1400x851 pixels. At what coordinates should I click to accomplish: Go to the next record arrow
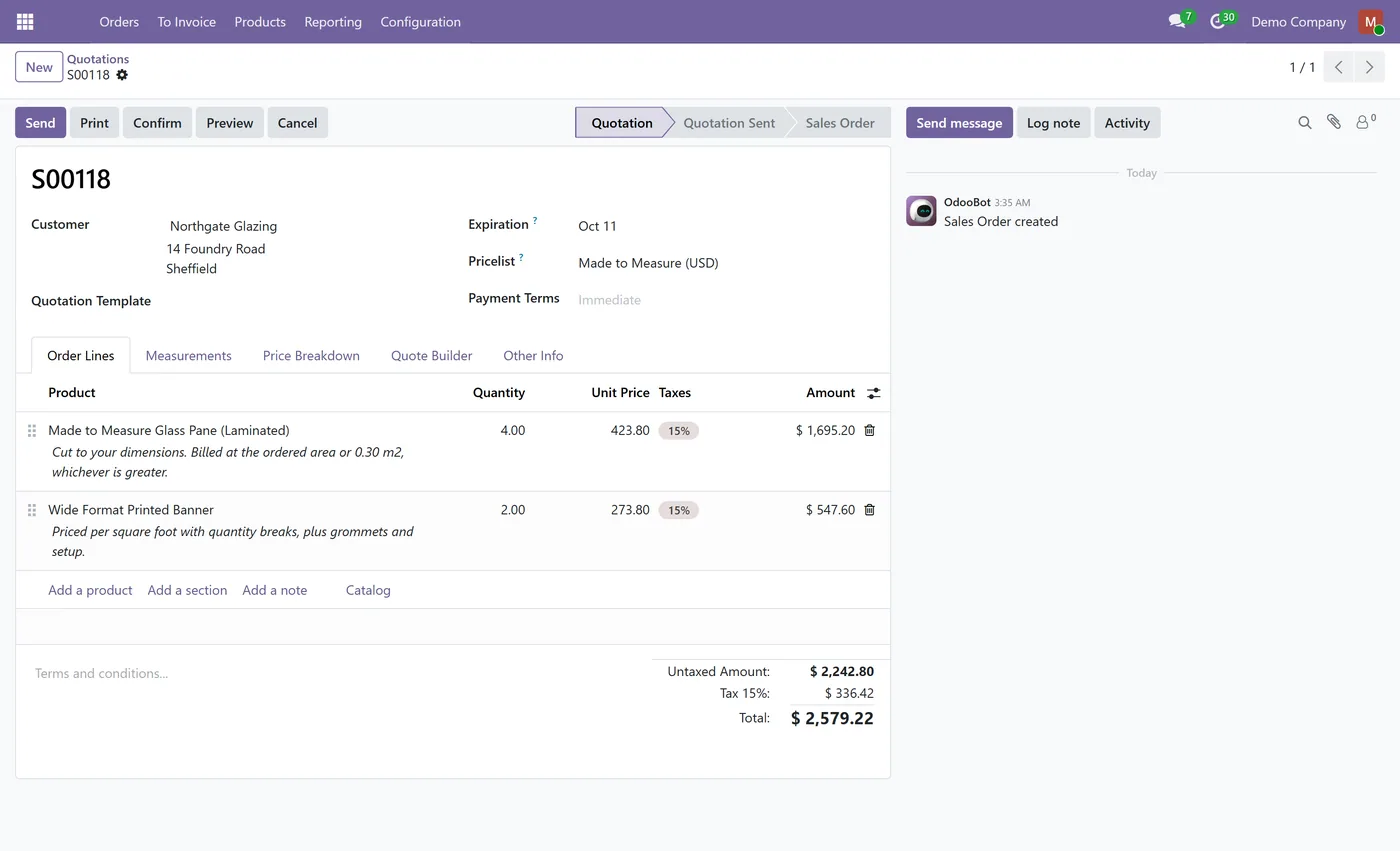coord(1369,67)
